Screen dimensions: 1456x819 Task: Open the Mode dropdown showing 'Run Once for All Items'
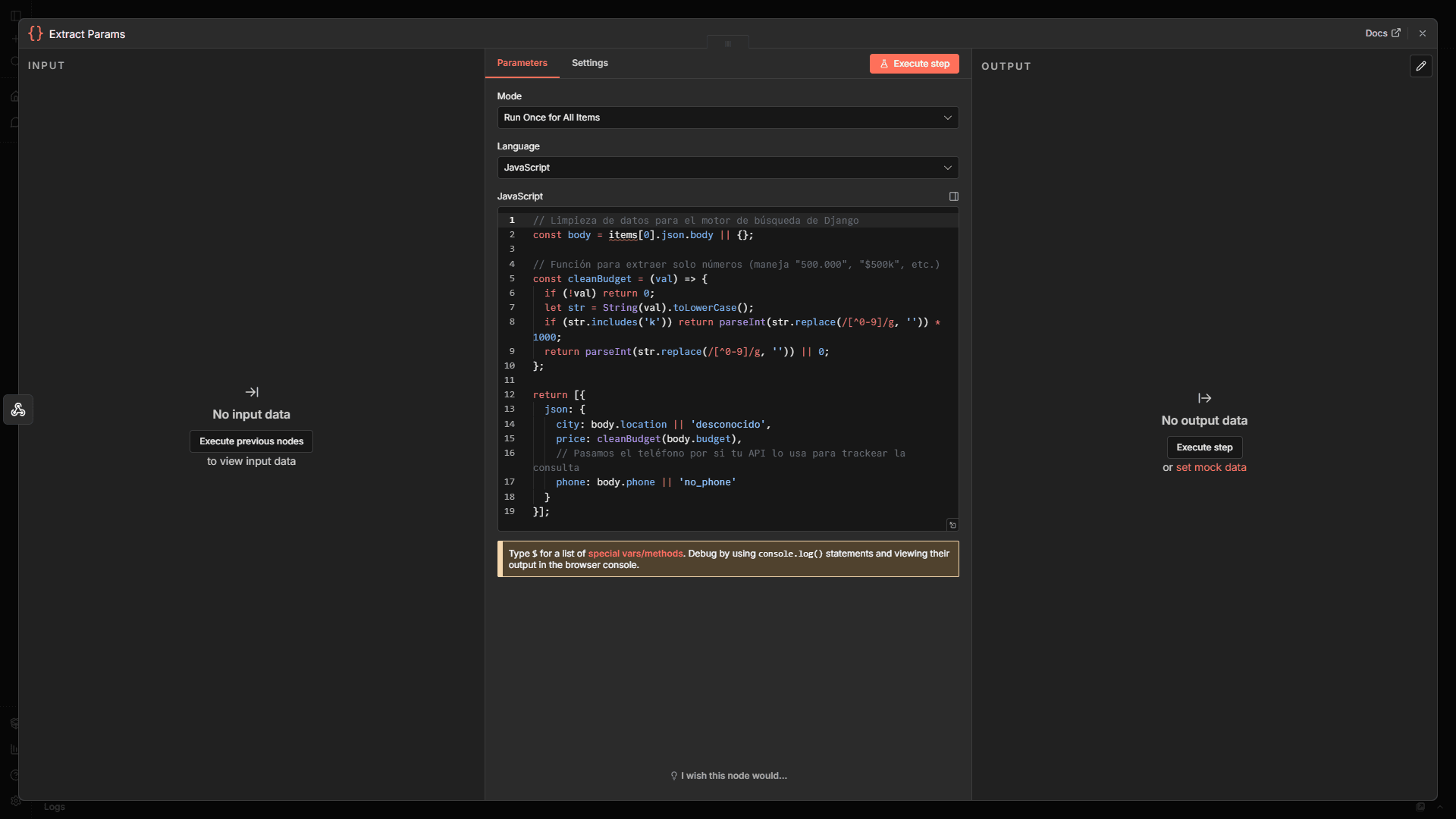[x=727, y=118]
